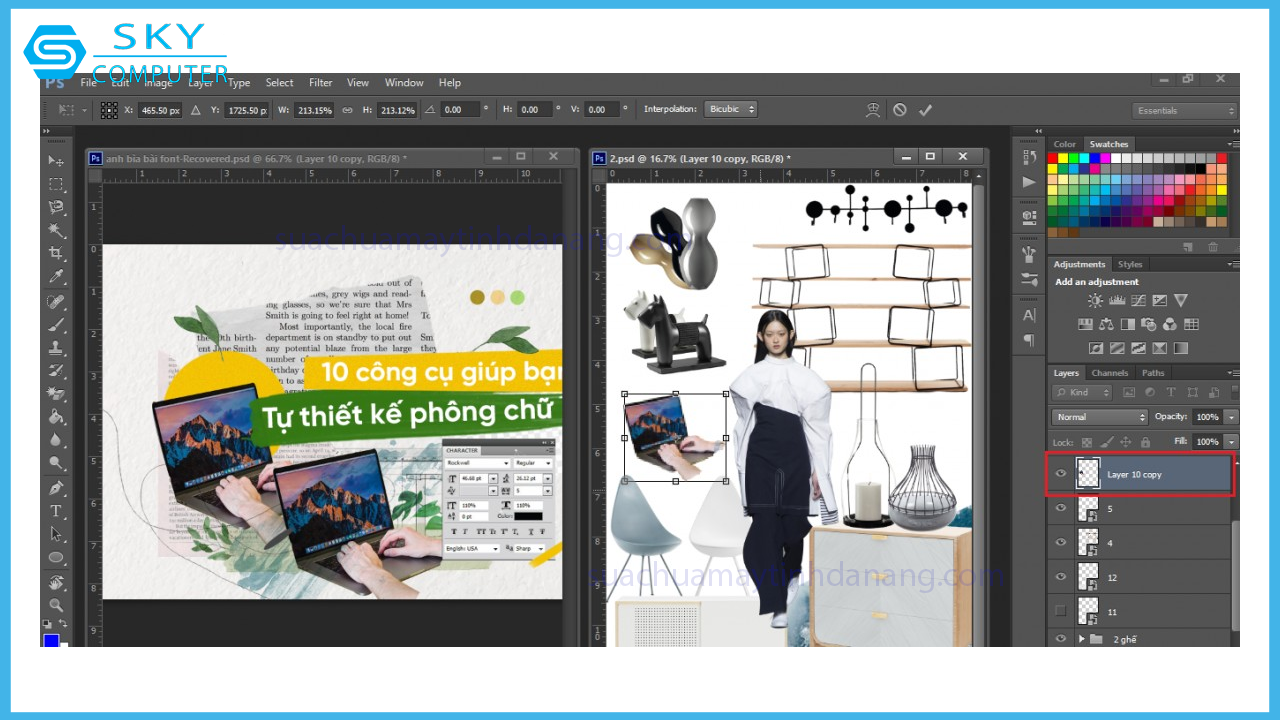Screen dimensions: 1280x720
Task: Choose the Eyedropper tool
Action: [x=56, y=277]
